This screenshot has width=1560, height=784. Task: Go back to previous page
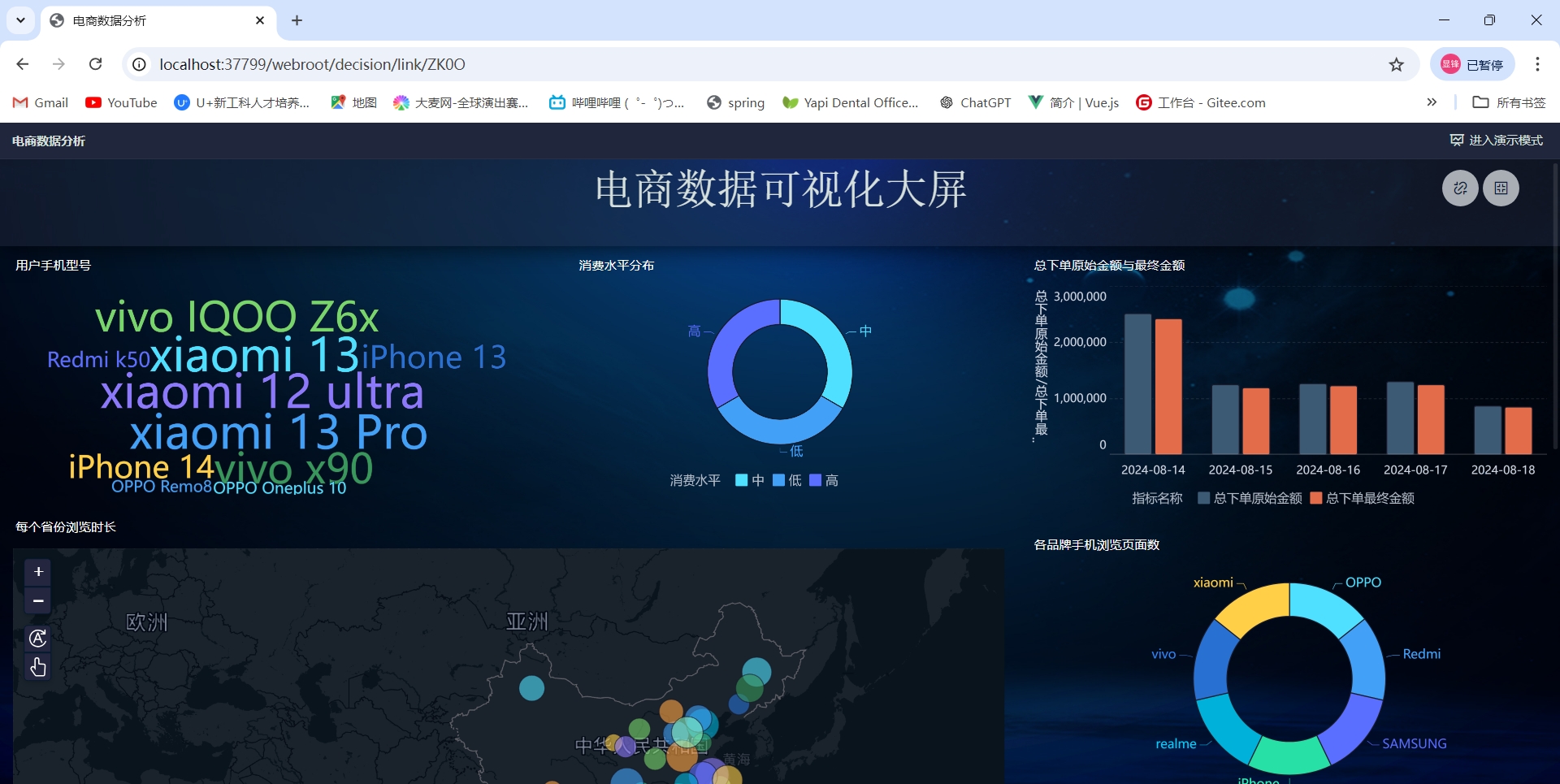pyautogui.click(x=23, y=64)
